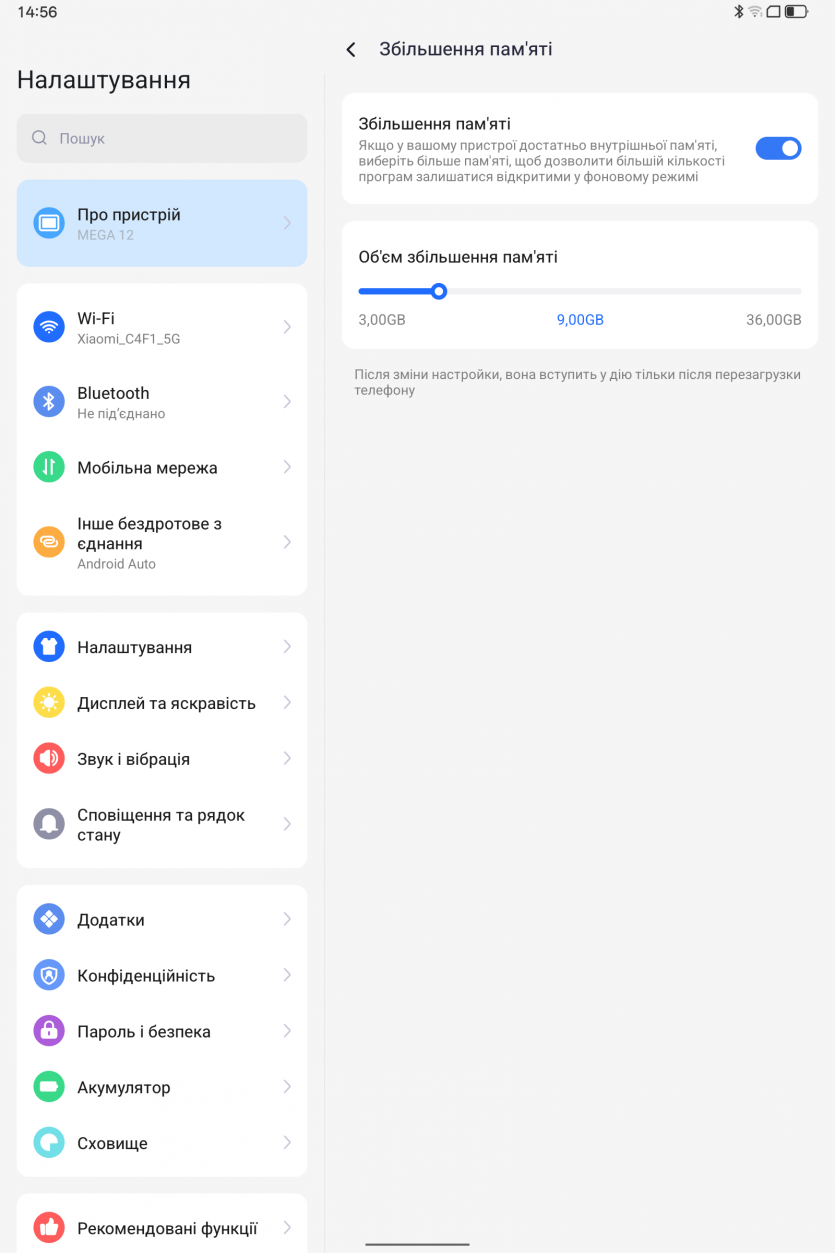Open Звук і вібрація speaker icon
Viewport: 835px width, 1253px height.
(49, 759)
